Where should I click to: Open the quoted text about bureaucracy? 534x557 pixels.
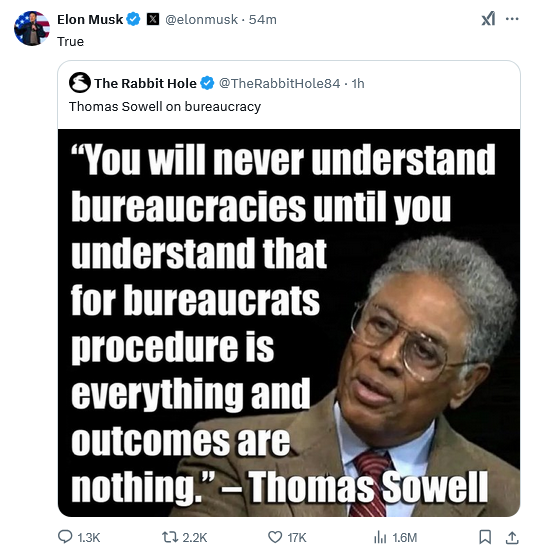point(165,107)
